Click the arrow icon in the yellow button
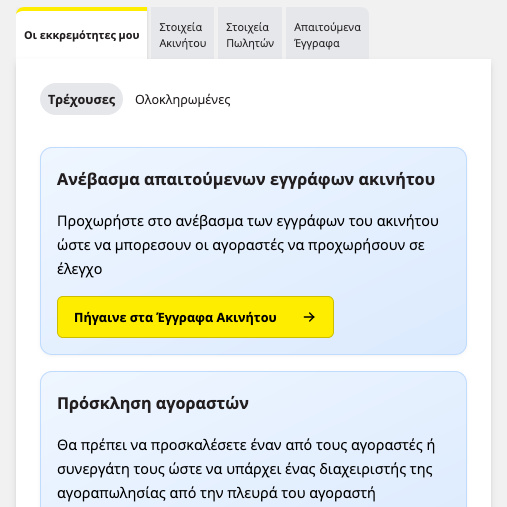The image size is (507, 507). point(309,317)
